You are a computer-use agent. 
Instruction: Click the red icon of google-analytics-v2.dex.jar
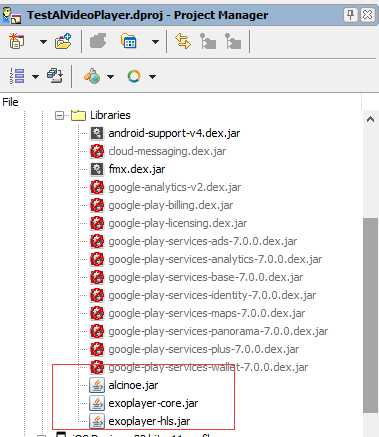97,187
